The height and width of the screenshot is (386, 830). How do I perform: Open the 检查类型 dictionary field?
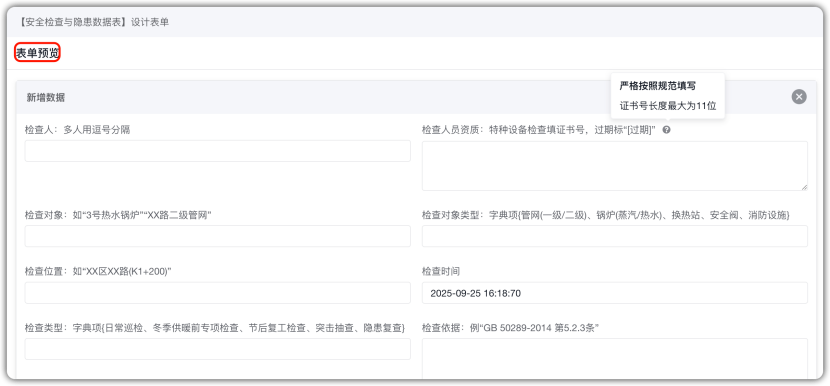[x=218, y=349]
